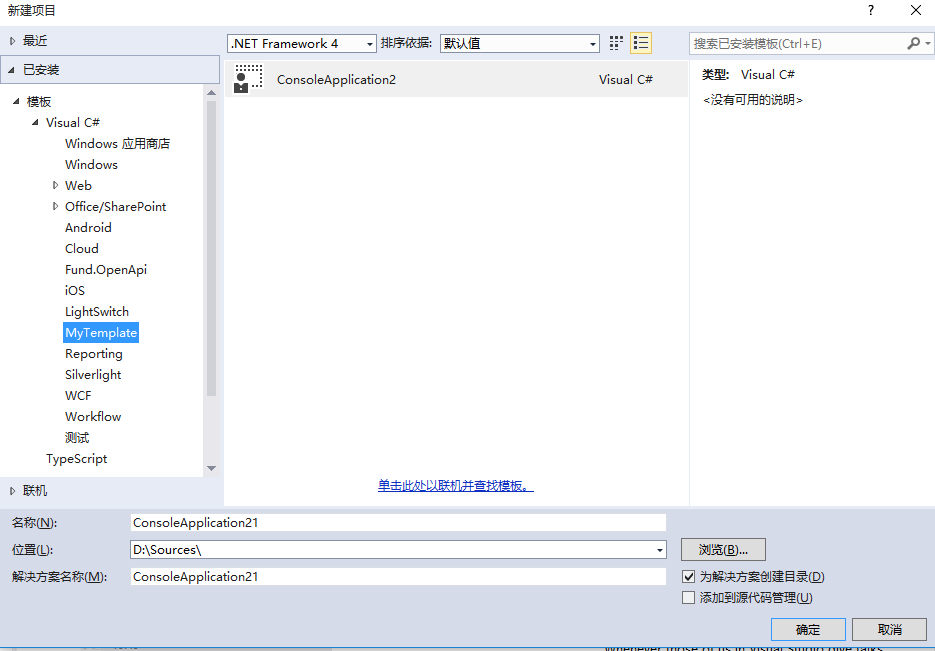Collapse the 模板 tree node
The image size is (935, 651).
click(16, 101)
